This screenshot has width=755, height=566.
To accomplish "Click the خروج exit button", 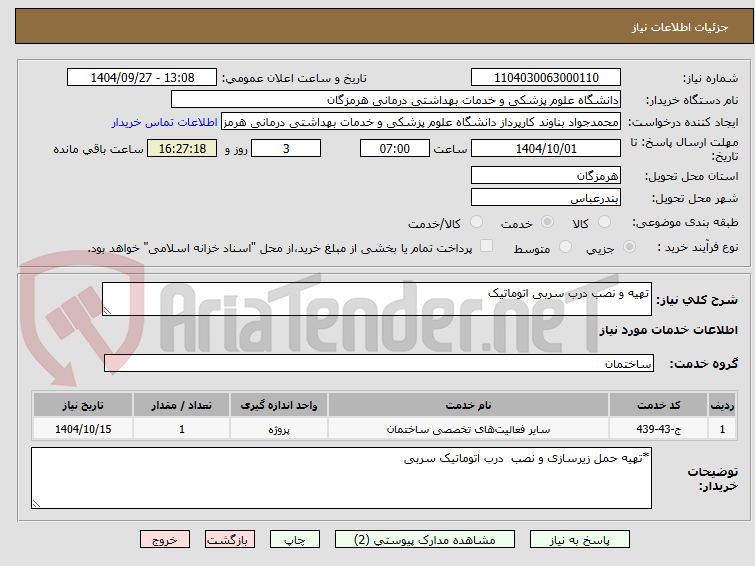I will click(x=165, y=540).
